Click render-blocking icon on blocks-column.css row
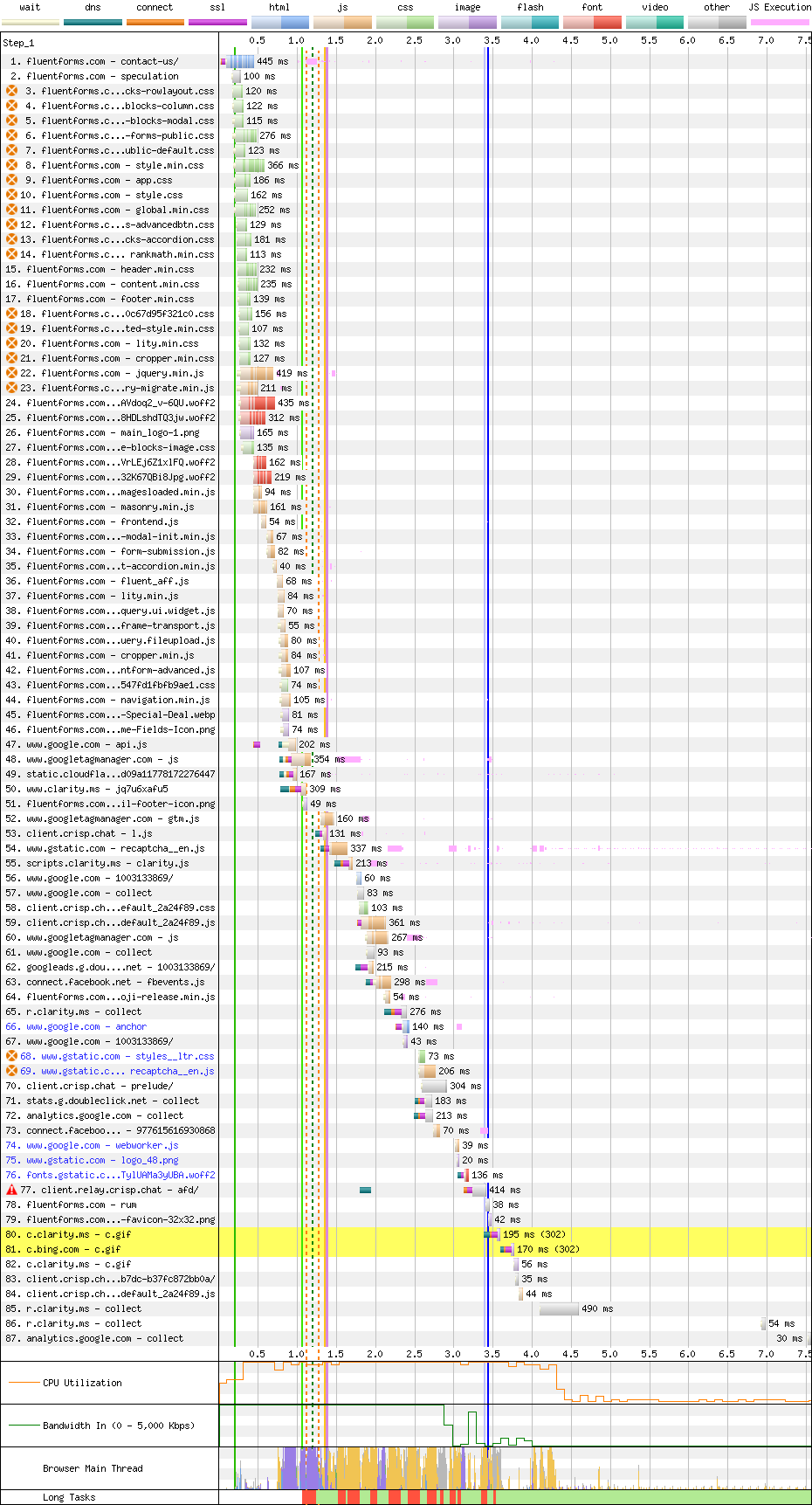The width and height of the screenshot is (812, 1505). coord(11,106)
